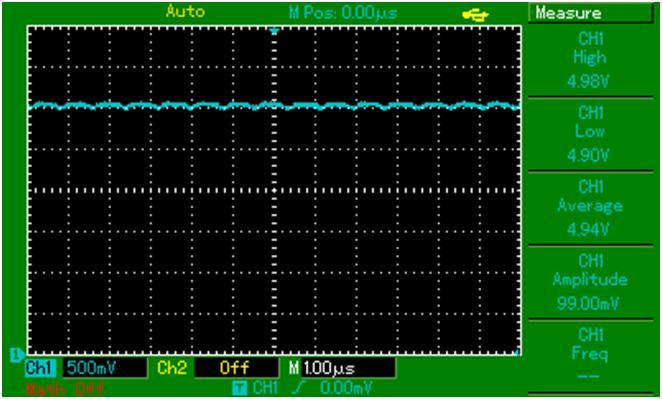Toggle the Math Off label
The image size is (662, 399).
[x=65, y=388]
